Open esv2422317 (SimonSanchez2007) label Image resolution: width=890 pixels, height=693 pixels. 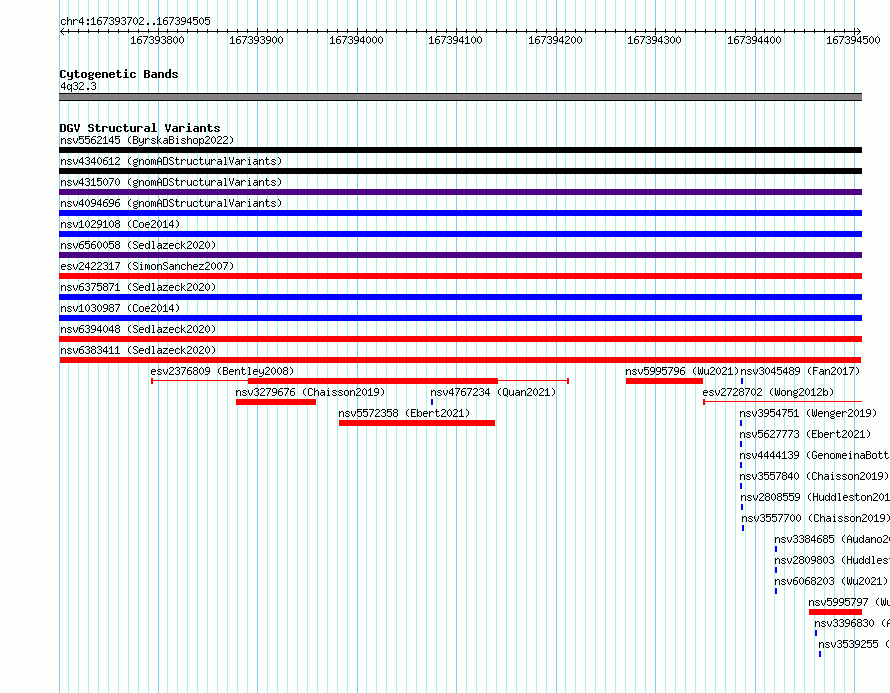(147, 266)
